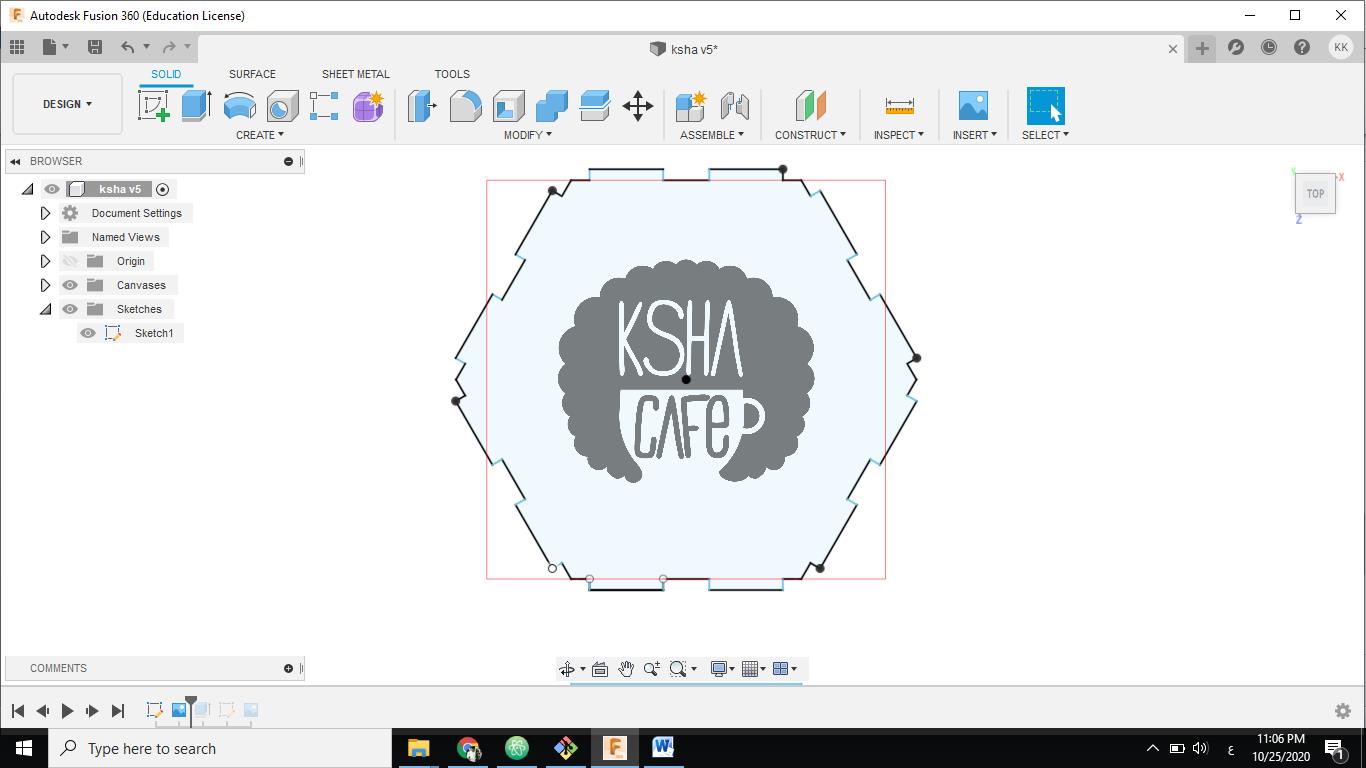This screenshot has width=1366, height=768.
Task: Toggle visibility of the Sketches folder
Action: (70, 309)
